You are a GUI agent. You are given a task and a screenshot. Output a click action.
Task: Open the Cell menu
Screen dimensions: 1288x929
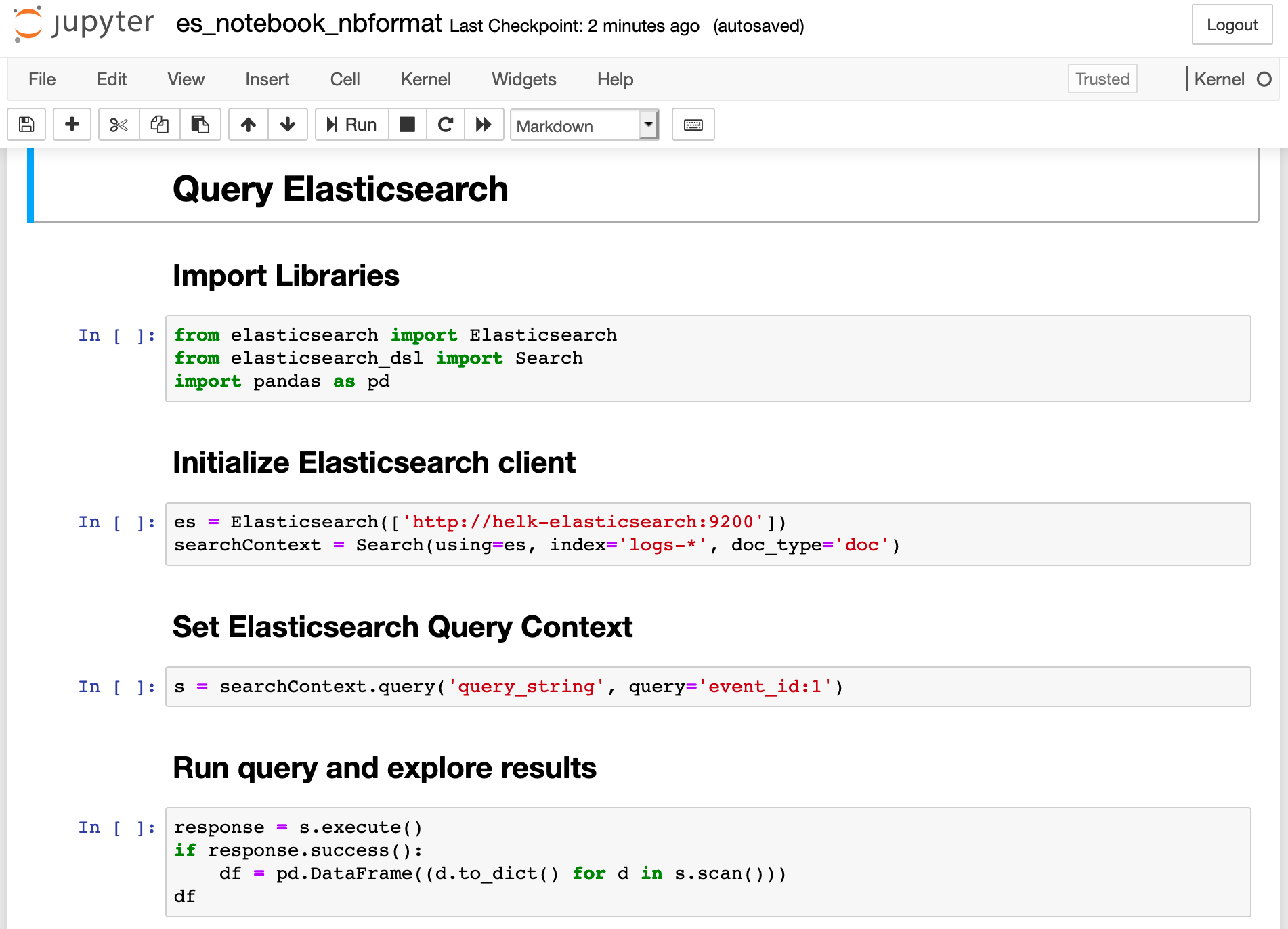[x=345, y=79]
